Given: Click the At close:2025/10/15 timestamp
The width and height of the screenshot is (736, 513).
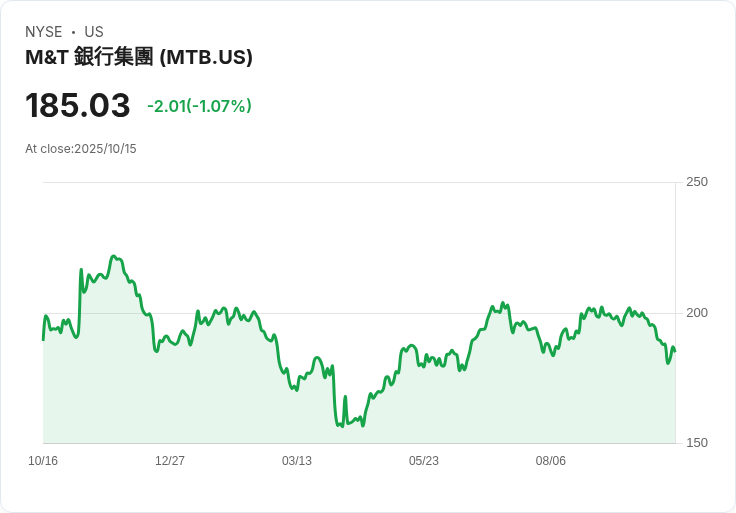Looking at the screenshot, I should tap(81, 149).
